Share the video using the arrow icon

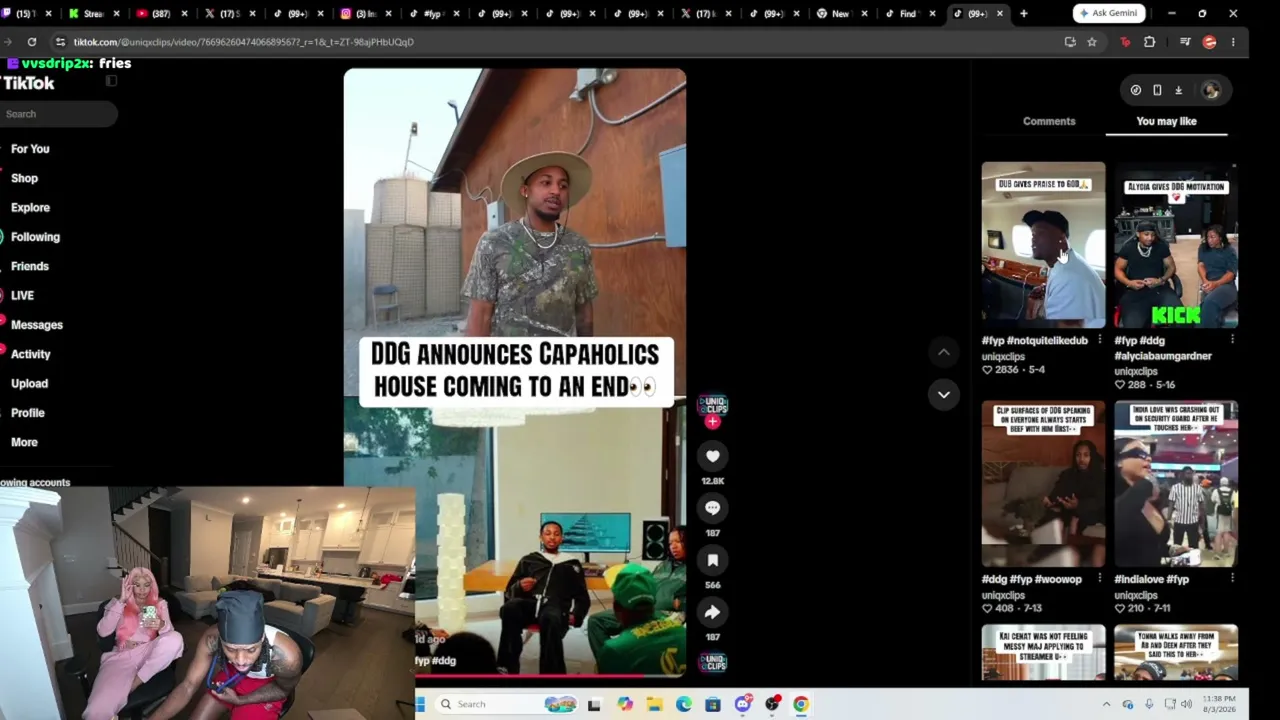(x=712, y=612)
